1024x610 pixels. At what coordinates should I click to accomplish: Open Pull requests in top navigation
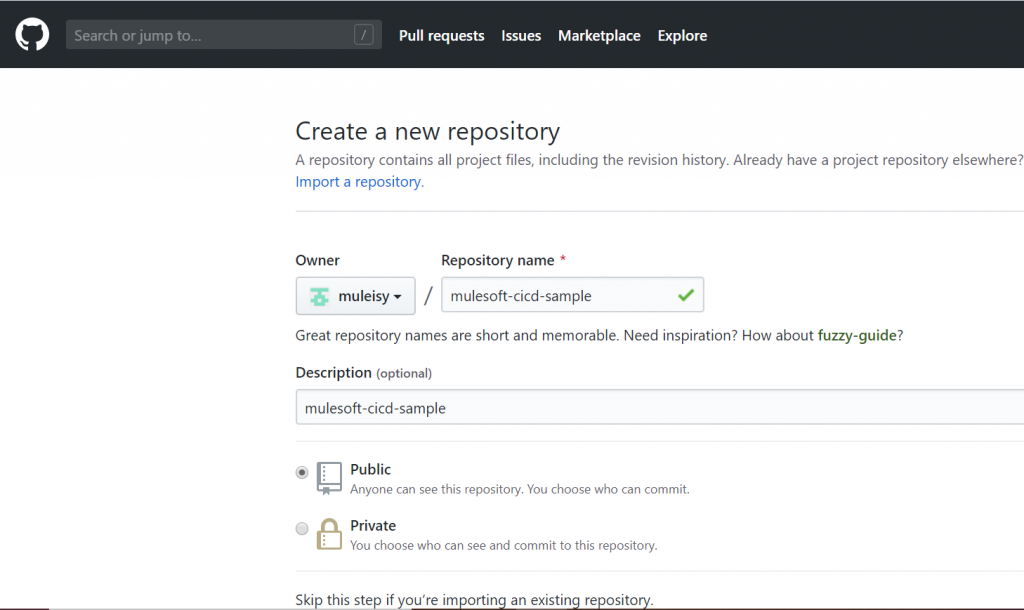[x=441, y=35]
